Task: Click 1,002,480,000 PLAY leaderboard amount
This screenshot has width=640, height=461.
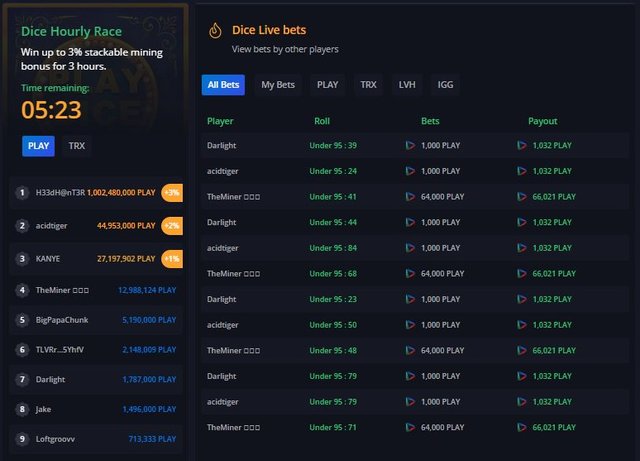Action: (121, 193)
